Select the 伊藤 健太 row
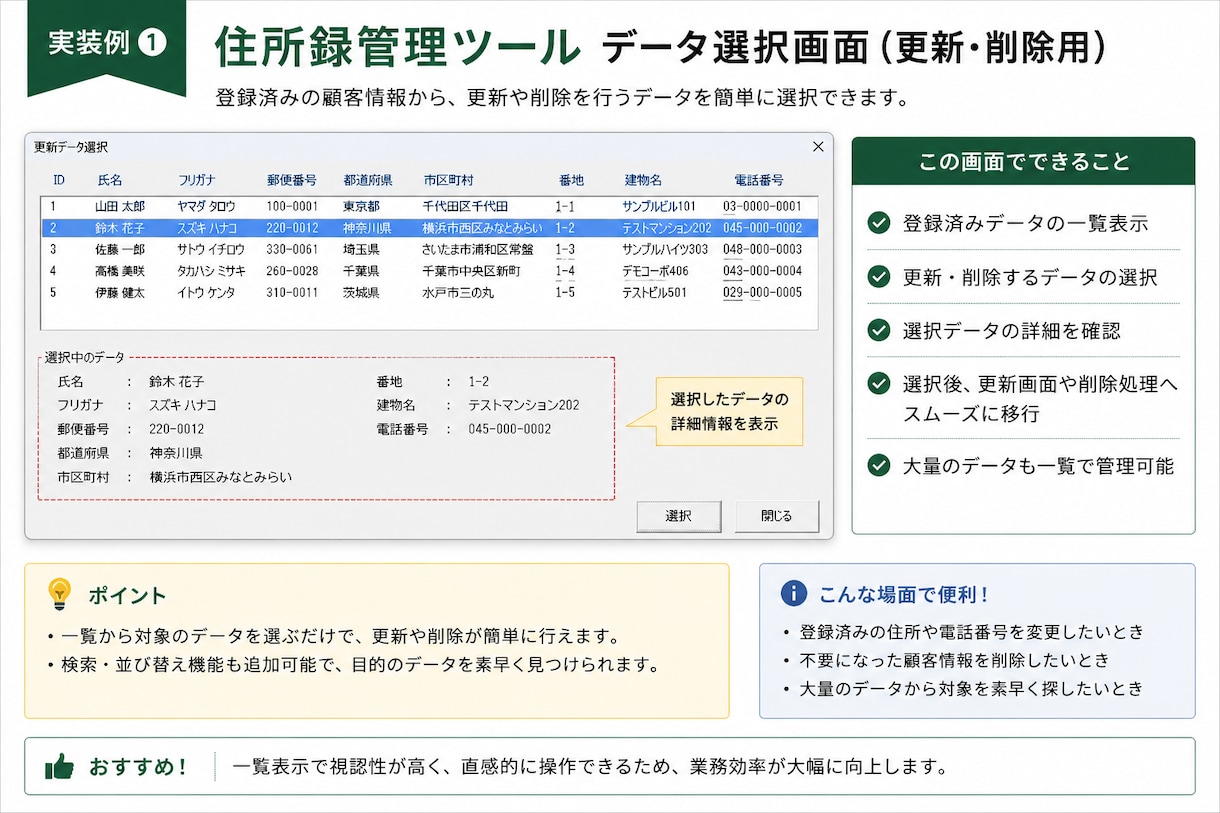Screen dimensions: 1220x813 428,293
